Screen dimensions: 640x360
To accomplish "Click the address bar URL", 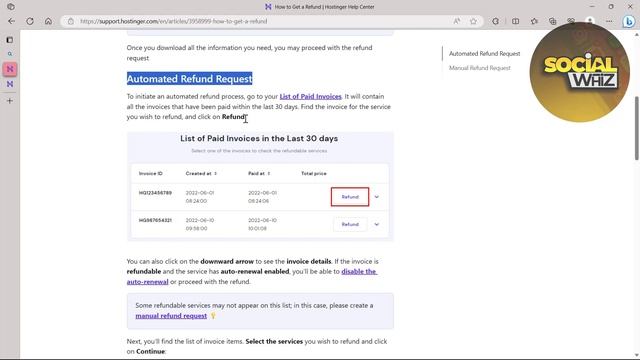I will pyautogui.click(x=173, y=21).
